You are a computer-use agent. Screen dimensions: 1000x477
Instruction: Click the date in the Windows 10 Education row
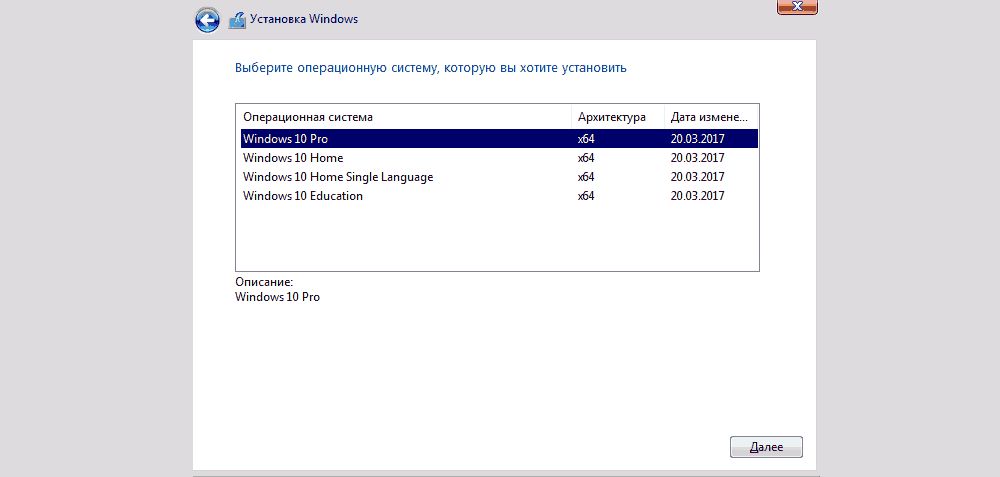pos(697,196)
